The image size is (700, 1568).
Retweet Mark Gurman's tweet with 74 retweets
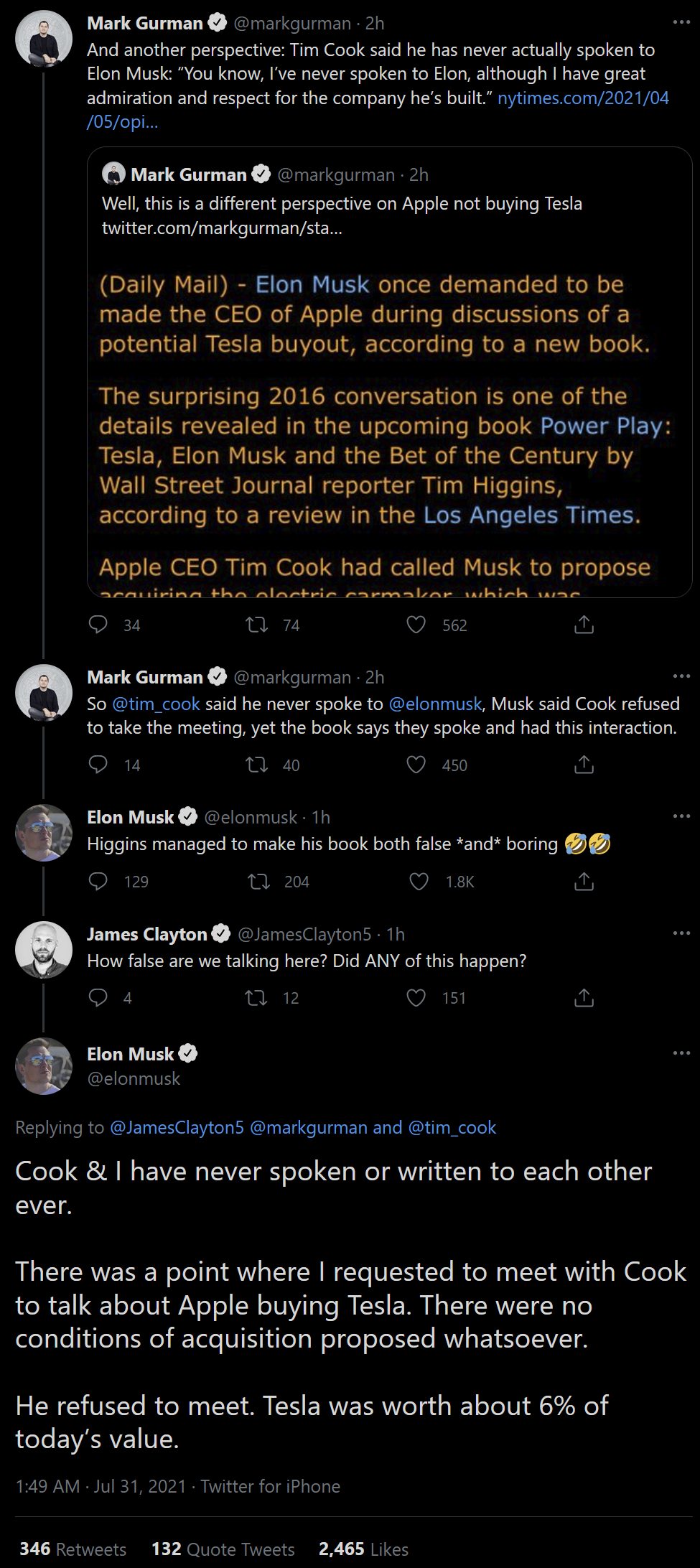[257, 625]
